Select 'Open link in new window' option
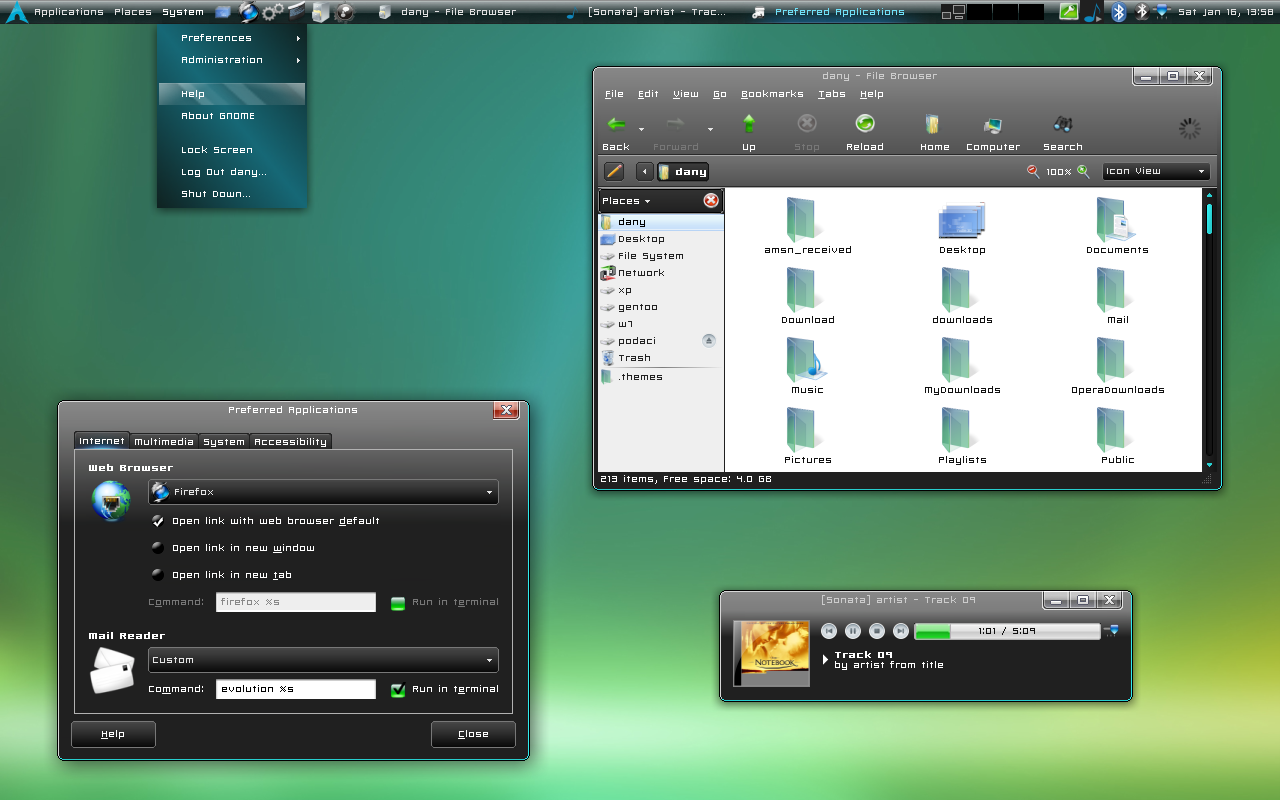 [158, 548]
